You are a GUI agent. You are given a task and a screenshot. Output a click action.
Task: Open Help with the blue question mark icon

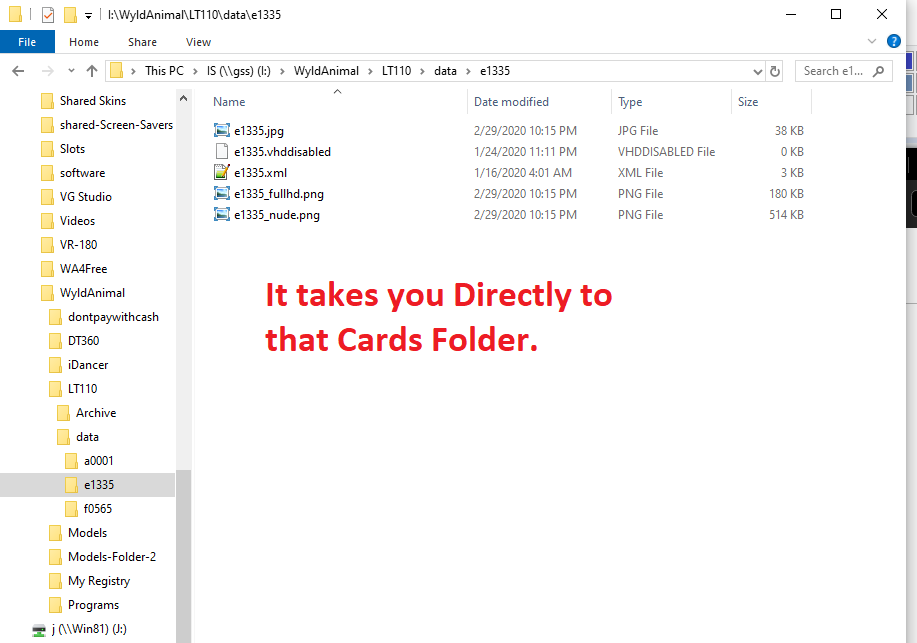pos(894,42)
